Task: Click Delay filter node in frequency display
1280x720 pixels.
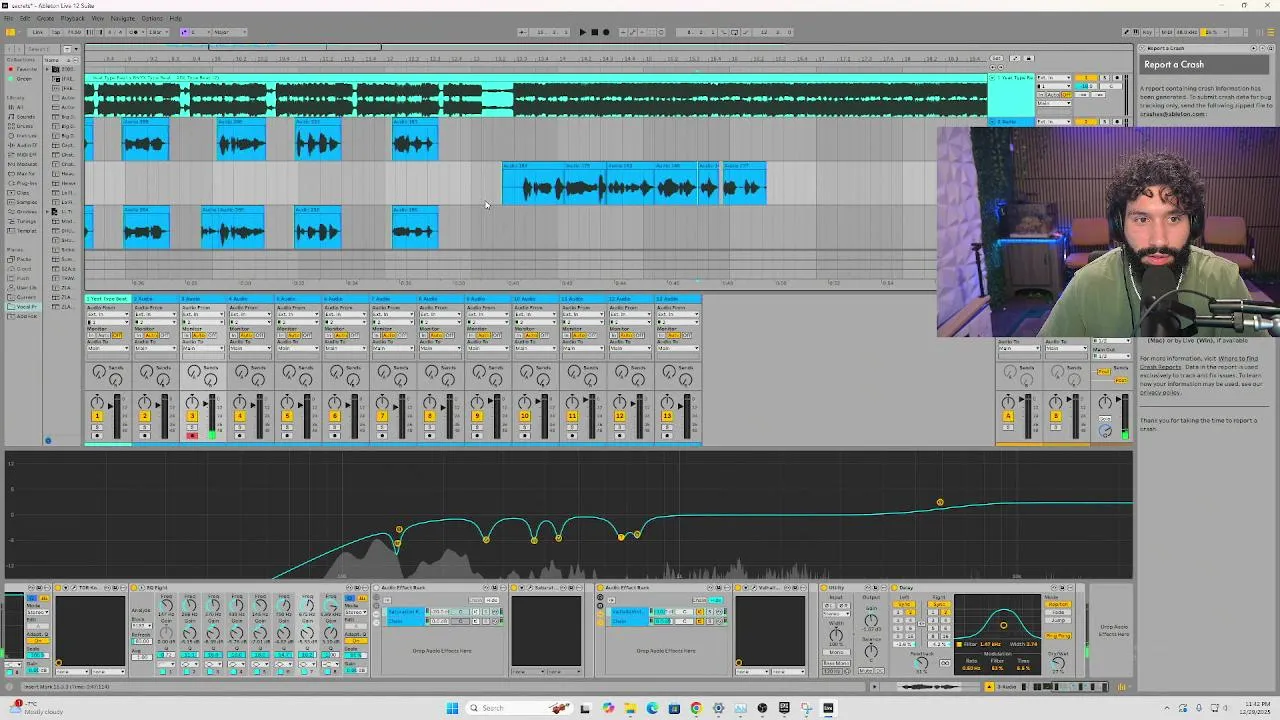Action: tap(1004, 625)
